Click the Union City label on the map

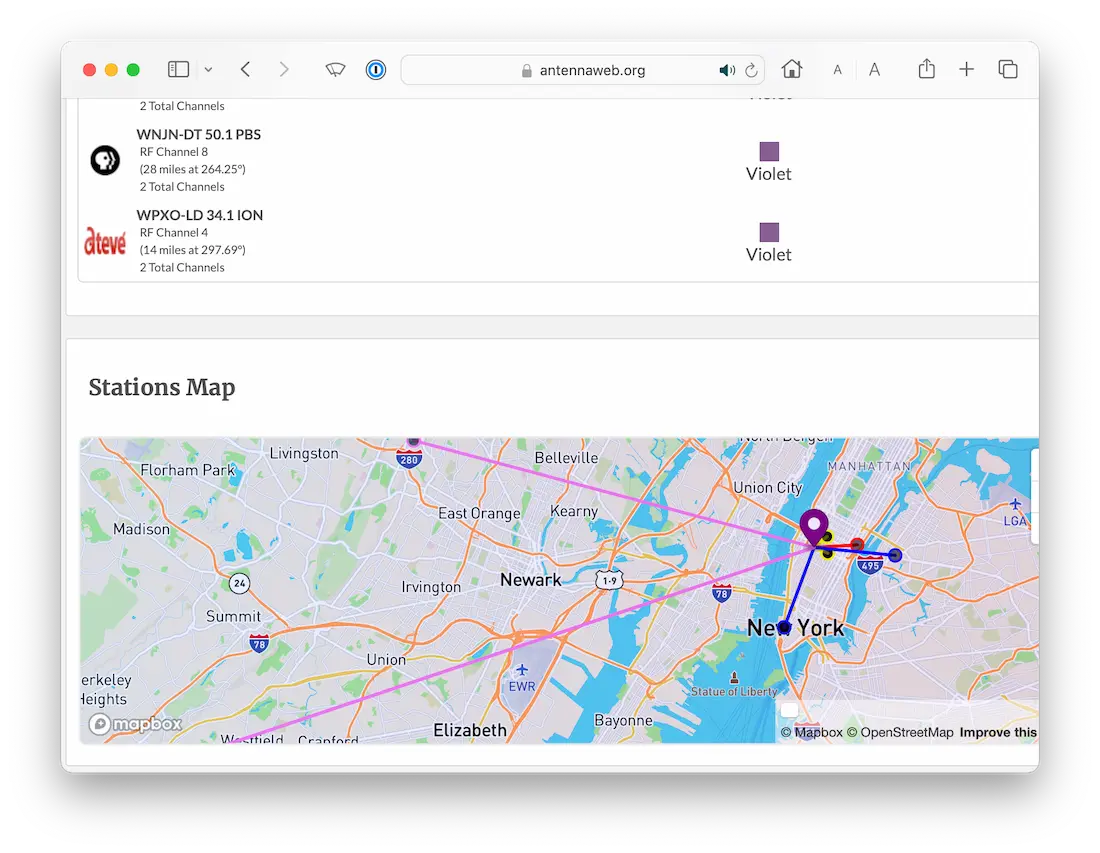tap(767, 488)
